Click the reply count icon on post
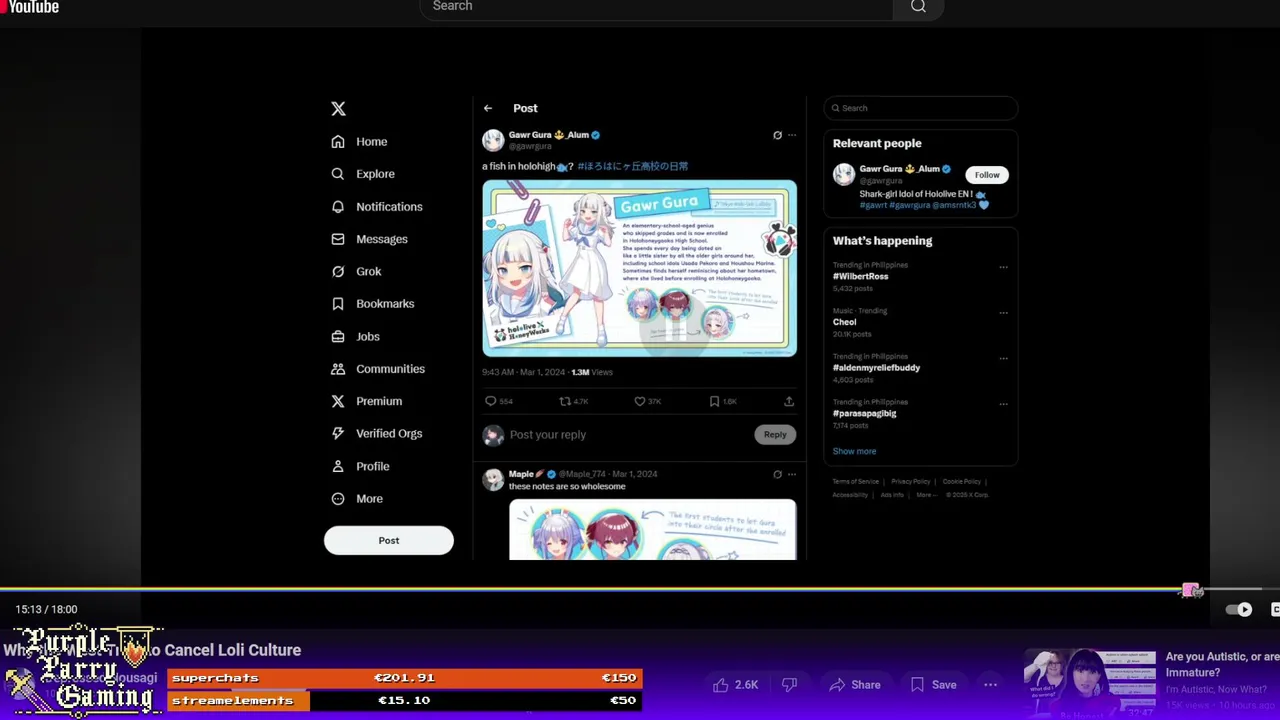The height and width of the screenshot is (720, 1280). [491, 401]
